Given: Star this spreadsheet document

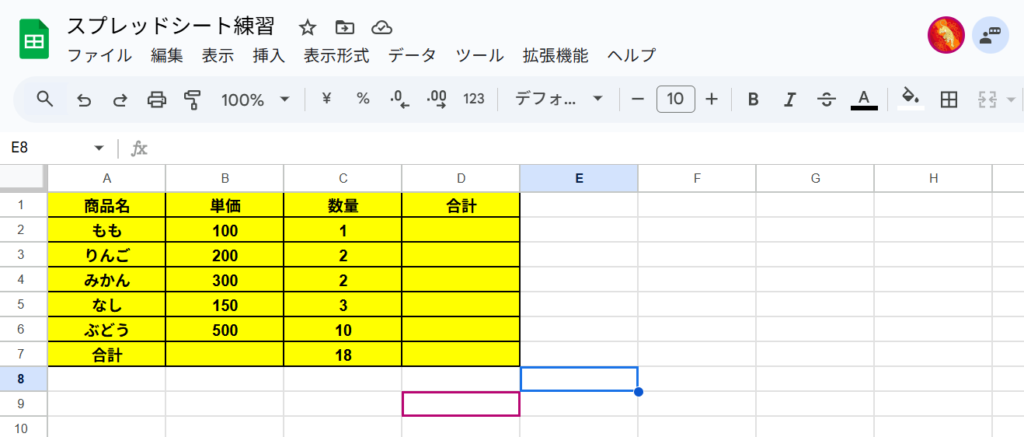Looking at the screenshot, I should [x=308, y=27].
